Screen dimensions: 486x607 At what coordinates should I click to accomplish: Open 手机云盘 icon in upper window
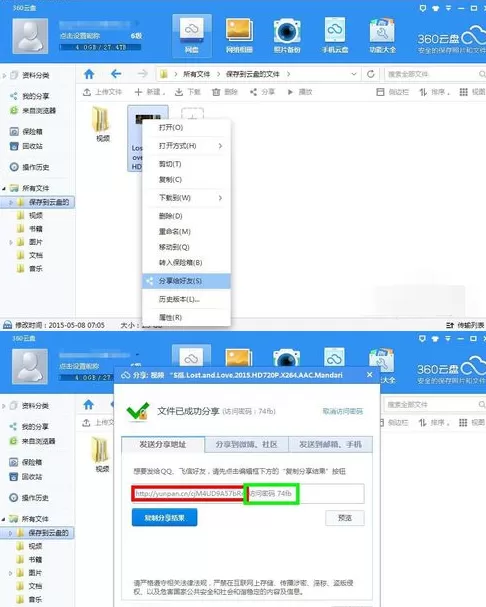tap(335, 36)
